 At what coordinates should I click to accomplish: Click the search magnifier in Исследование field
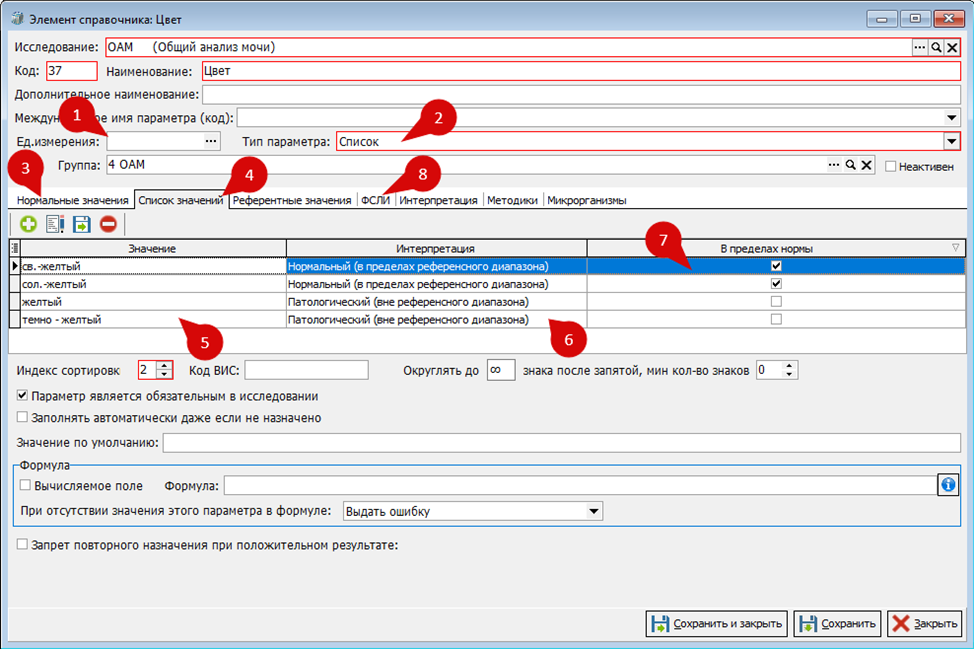click(x=935, y=47)
